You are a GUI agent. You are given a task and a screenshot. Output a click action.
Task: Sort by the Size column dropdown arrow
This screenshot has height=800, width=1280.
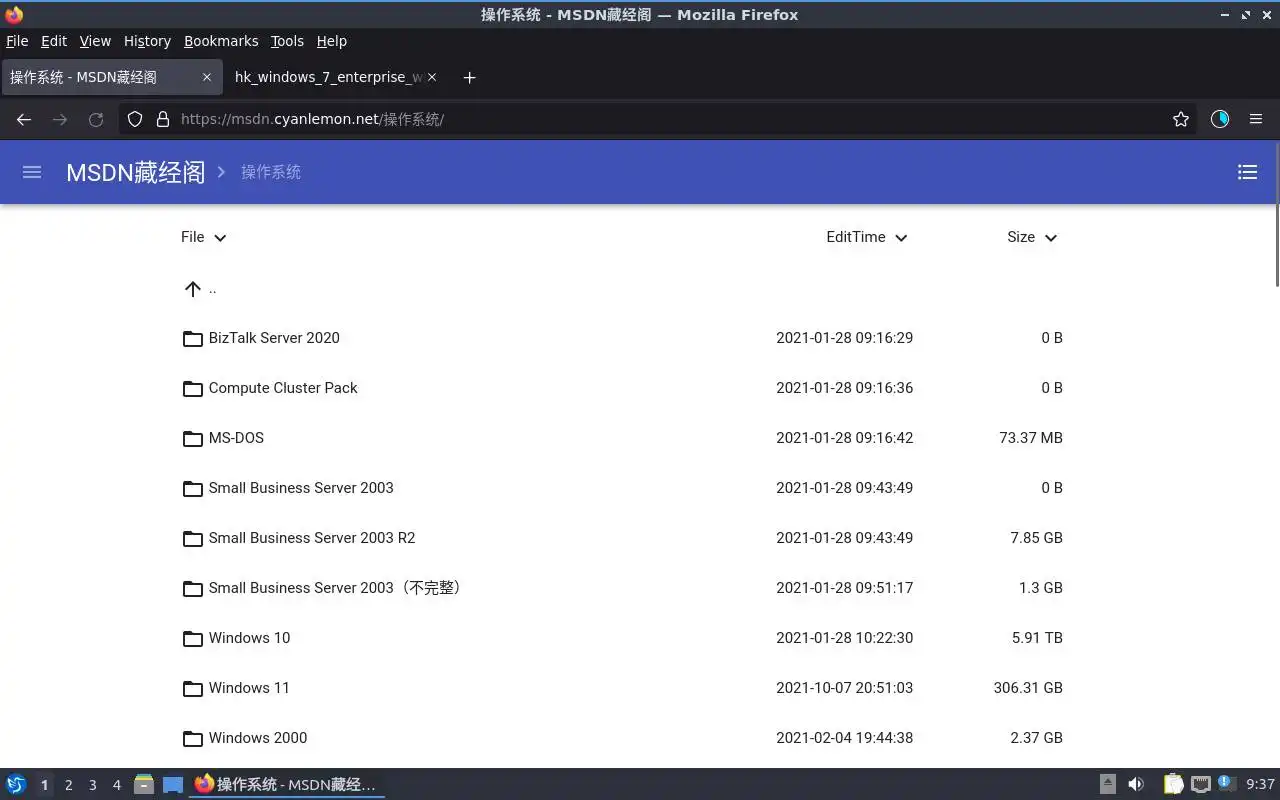(1051, 238)
